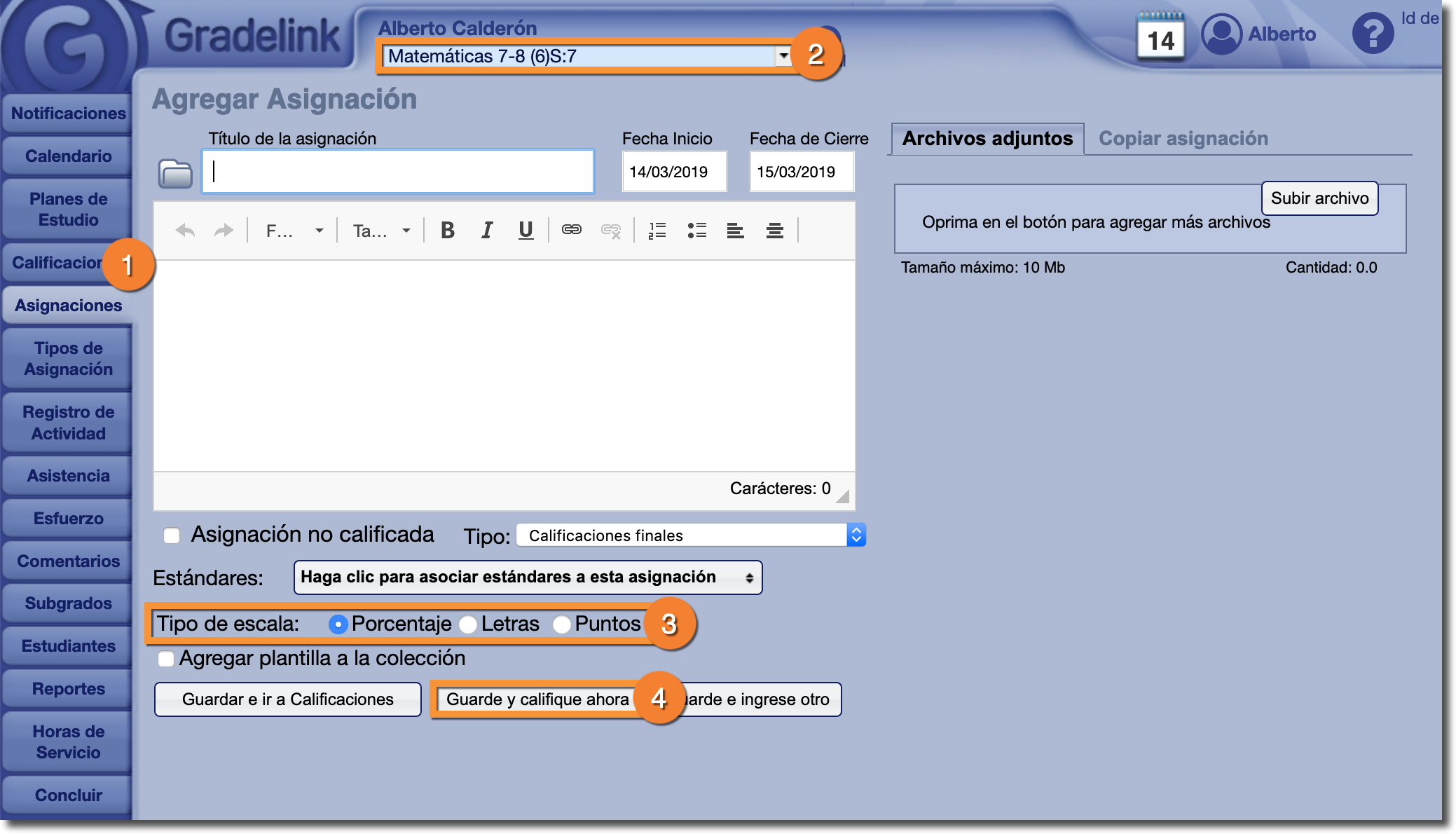Screen dimensions: 1456x834
Task: Click the Bold formatting icon
Action: click(447, 231)
